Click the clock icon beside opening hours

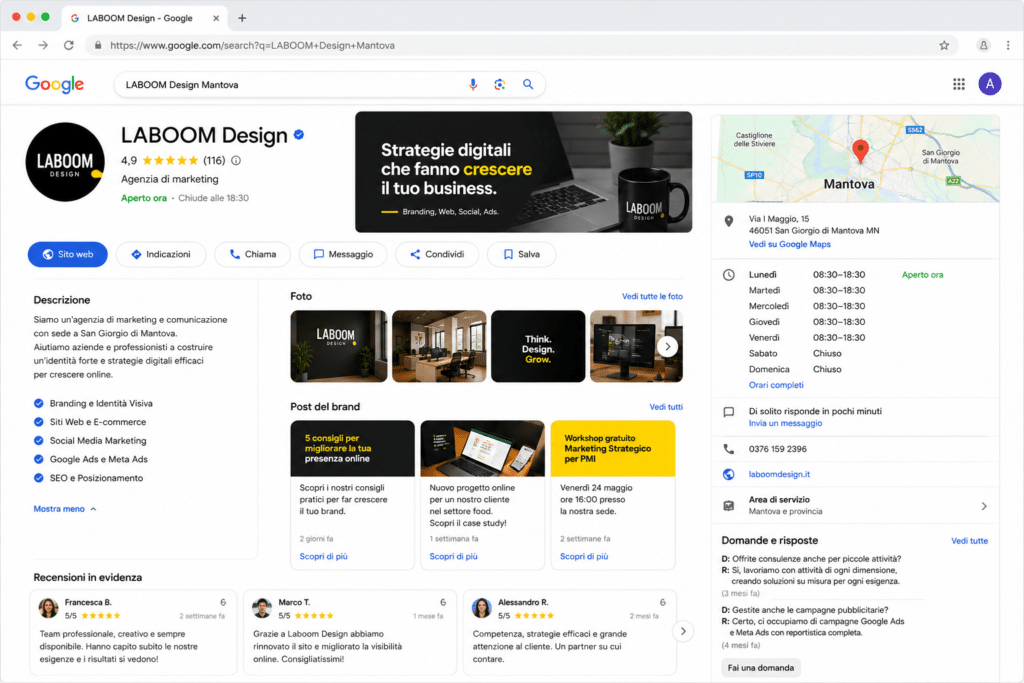(x=729, y=275)
